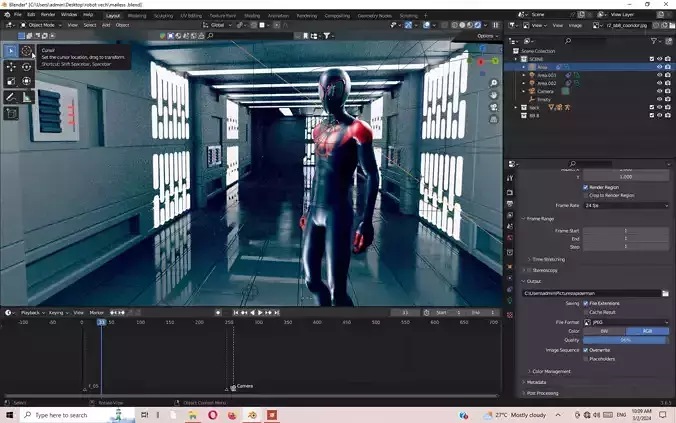Open the Window menu

69,15
